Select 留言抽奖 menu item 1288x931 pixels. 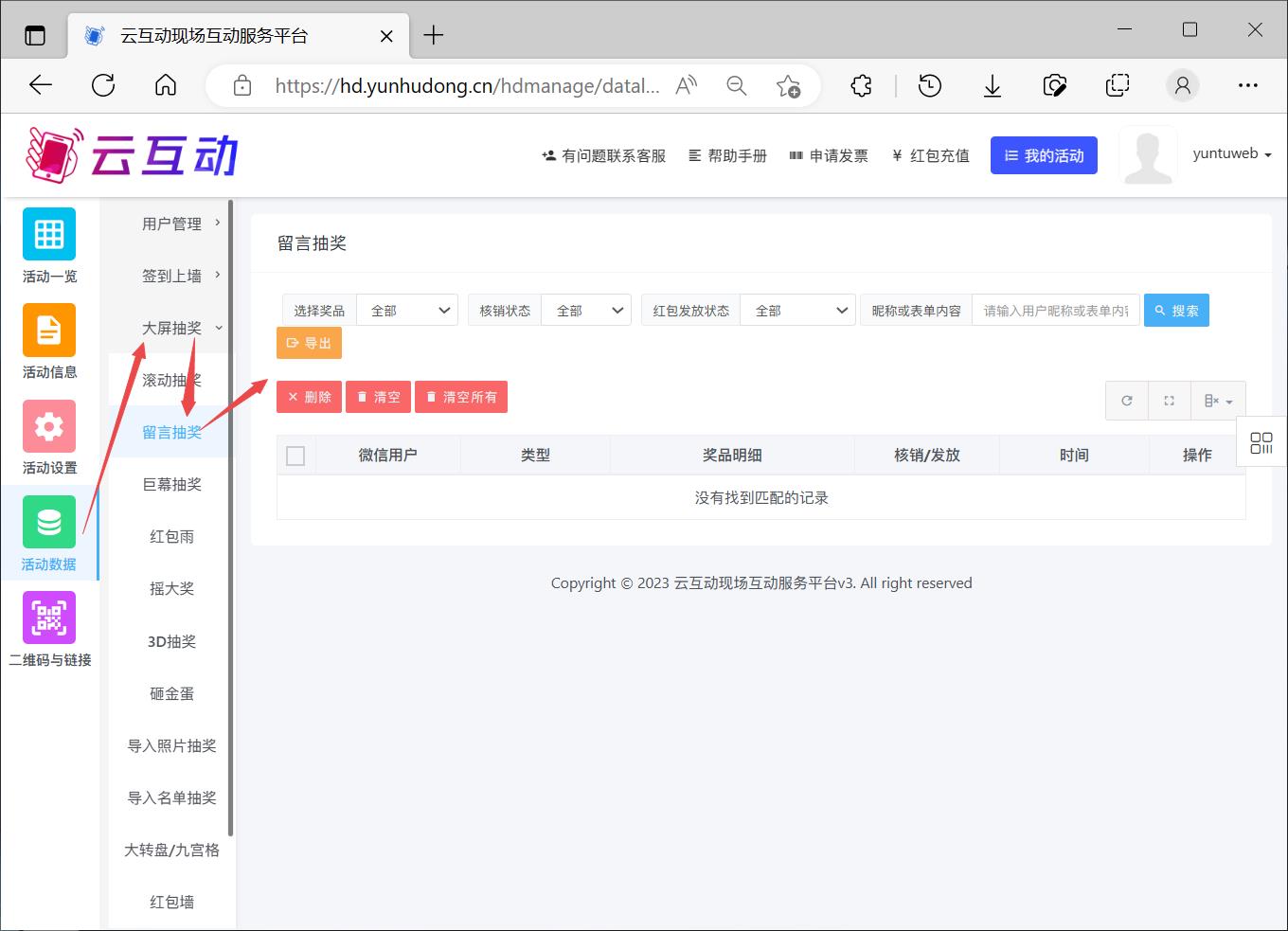171,433
